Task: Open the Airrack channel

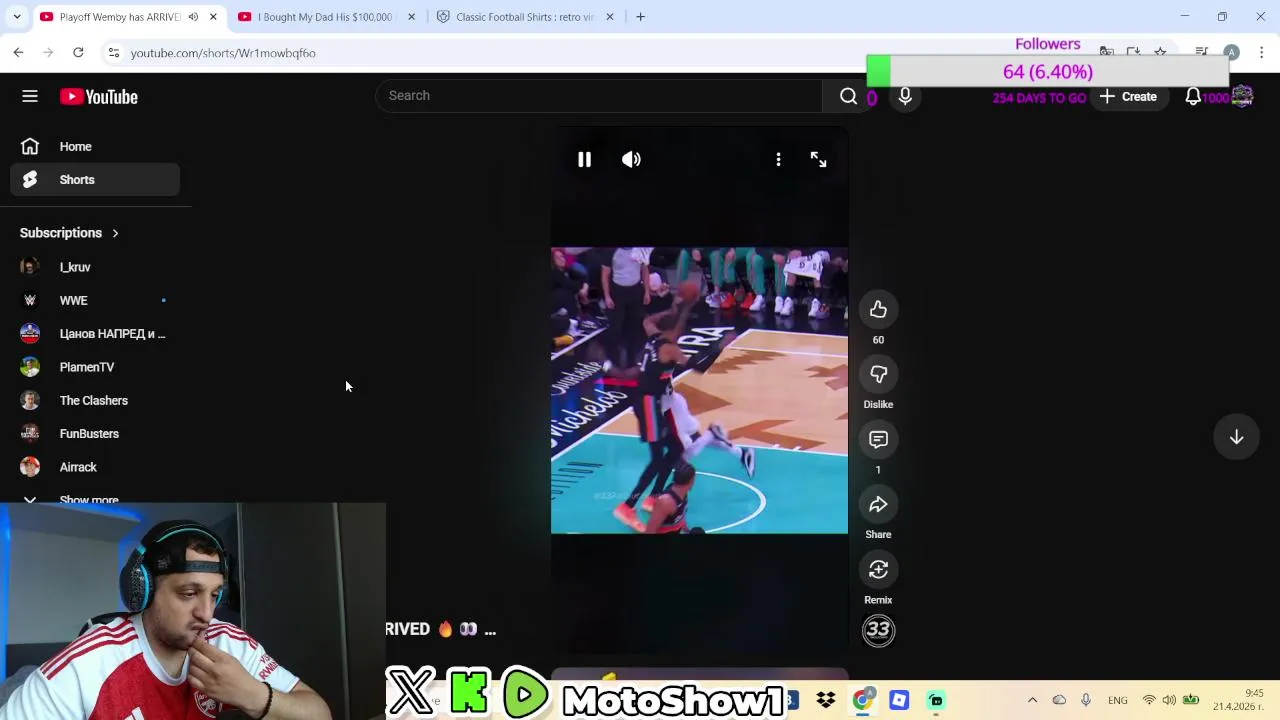Action: [95, 467]
